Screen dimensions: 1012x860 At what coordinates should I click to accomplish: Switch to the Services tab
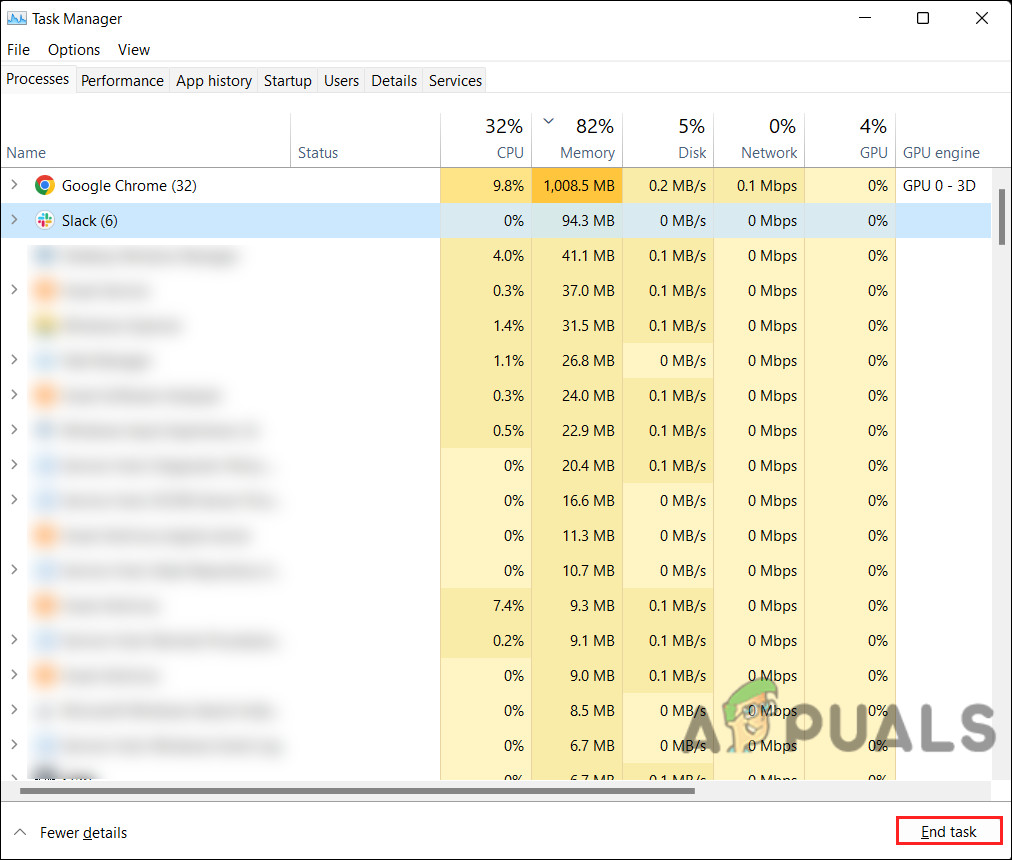[454, 80]
